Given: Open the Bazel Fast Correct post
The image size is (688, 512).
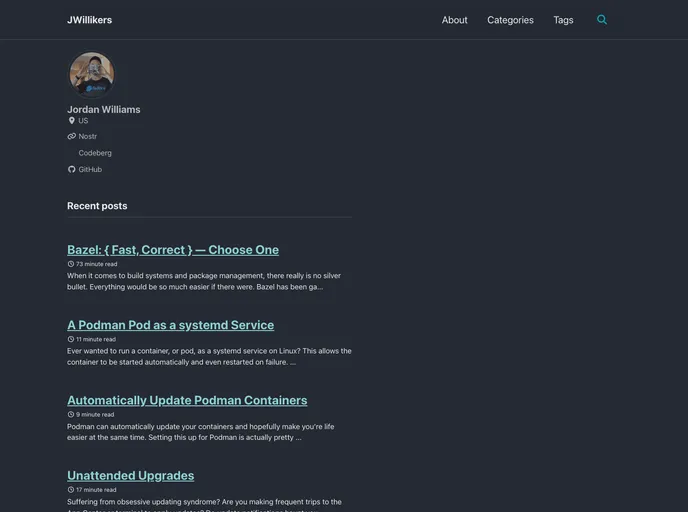Looking at the screenshot, I should 173,250.
